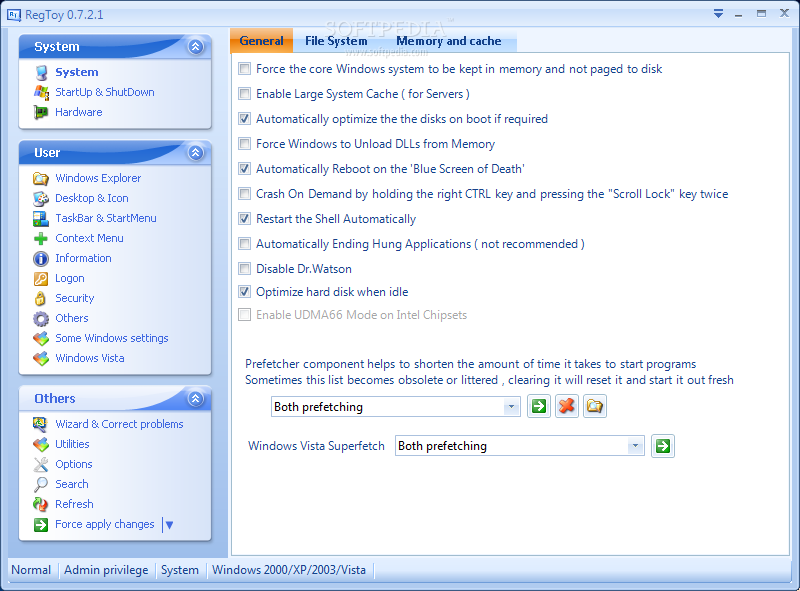This screenshot has height=591, width=800.
Task: Switch to the Memory and cache tab
Action: pyautogui.click(x=449, y=41)
